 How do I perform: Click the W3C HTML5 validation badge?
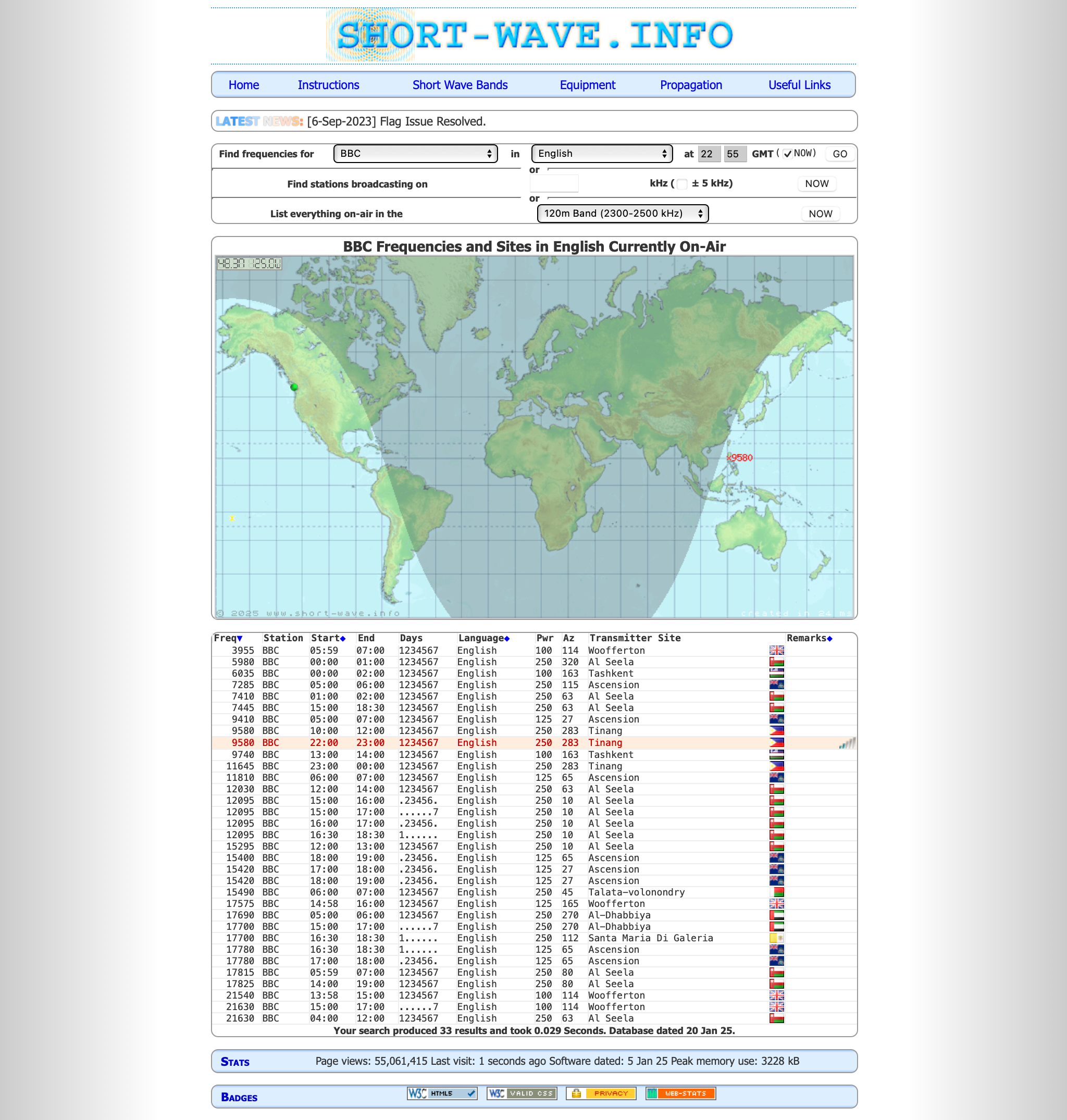pyautogui.click(x=441, y=1093)
